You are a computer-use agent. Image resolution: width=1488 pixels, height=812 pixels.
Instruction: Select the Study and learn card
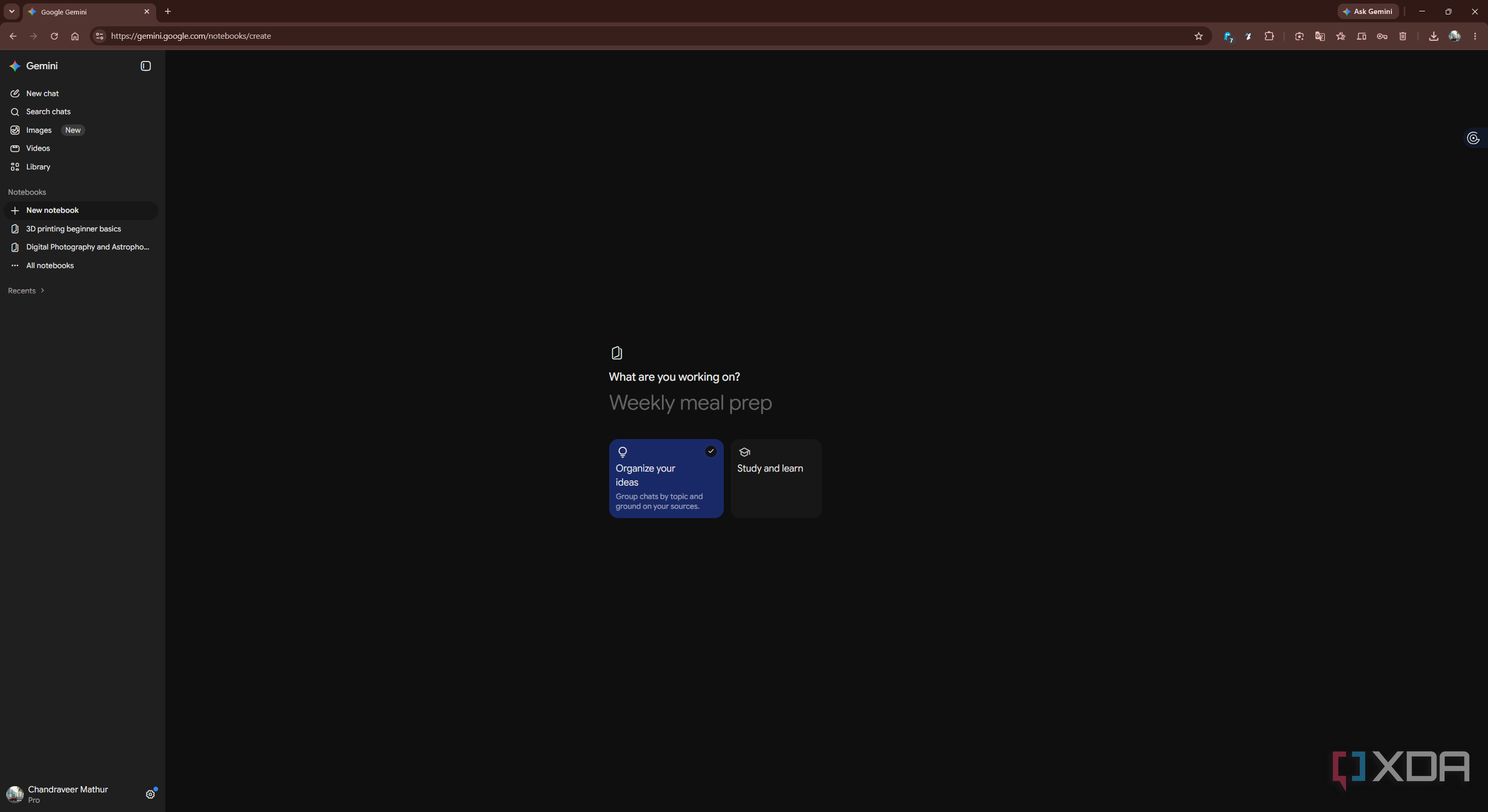click(x=776, y=478)
